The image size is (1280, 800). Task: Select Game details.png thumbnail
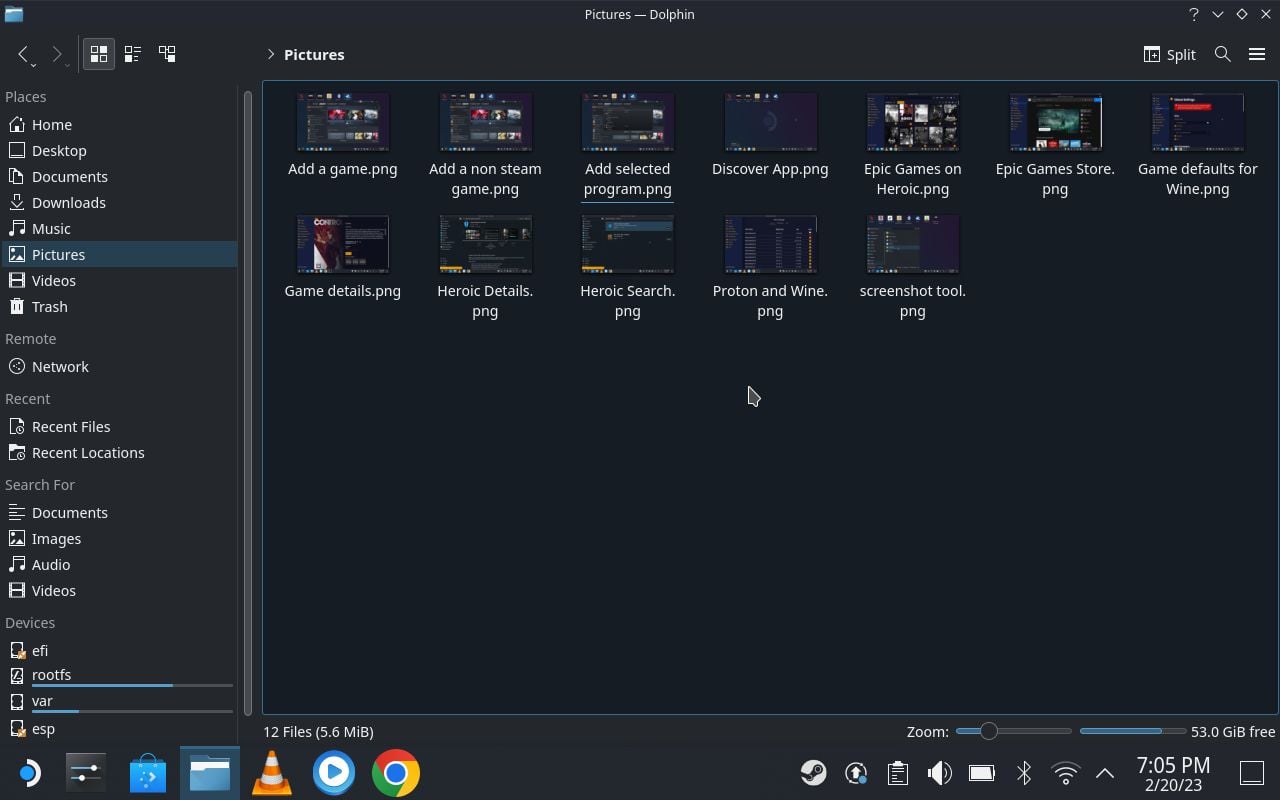(x=343, y=244)
